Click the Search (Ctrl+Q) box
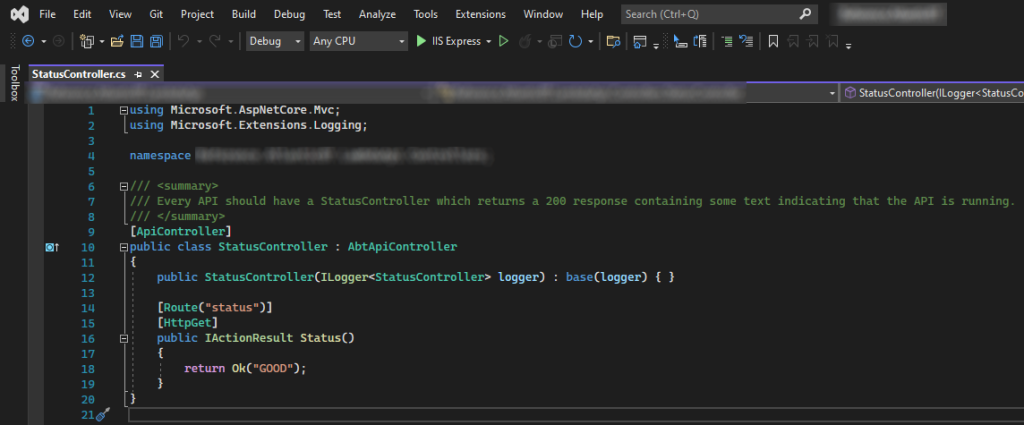1024x425 pixels. [x=719, y=14]
